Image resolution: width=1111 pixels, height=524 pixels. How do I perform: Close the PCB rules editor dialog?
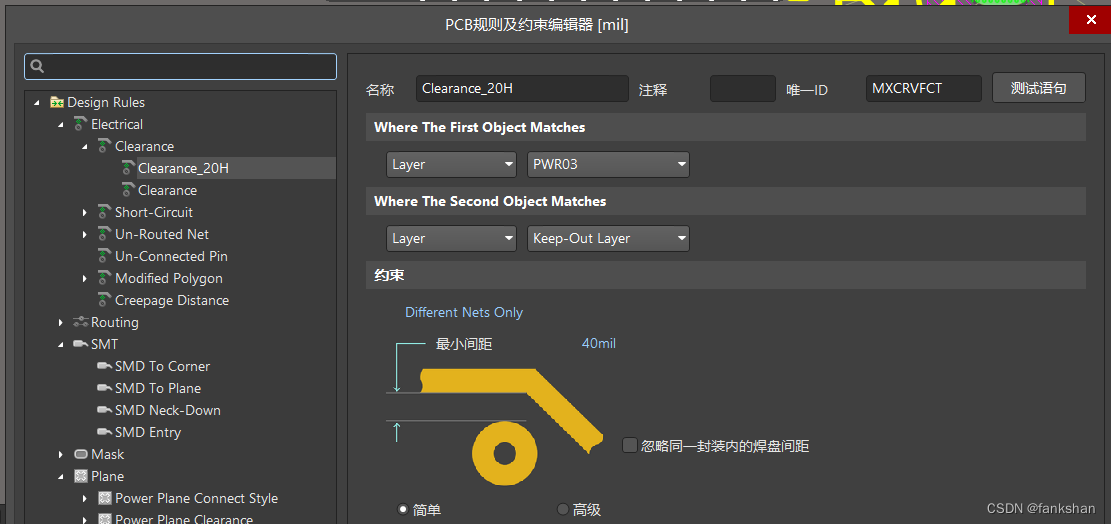click(x=1090, y=21)
